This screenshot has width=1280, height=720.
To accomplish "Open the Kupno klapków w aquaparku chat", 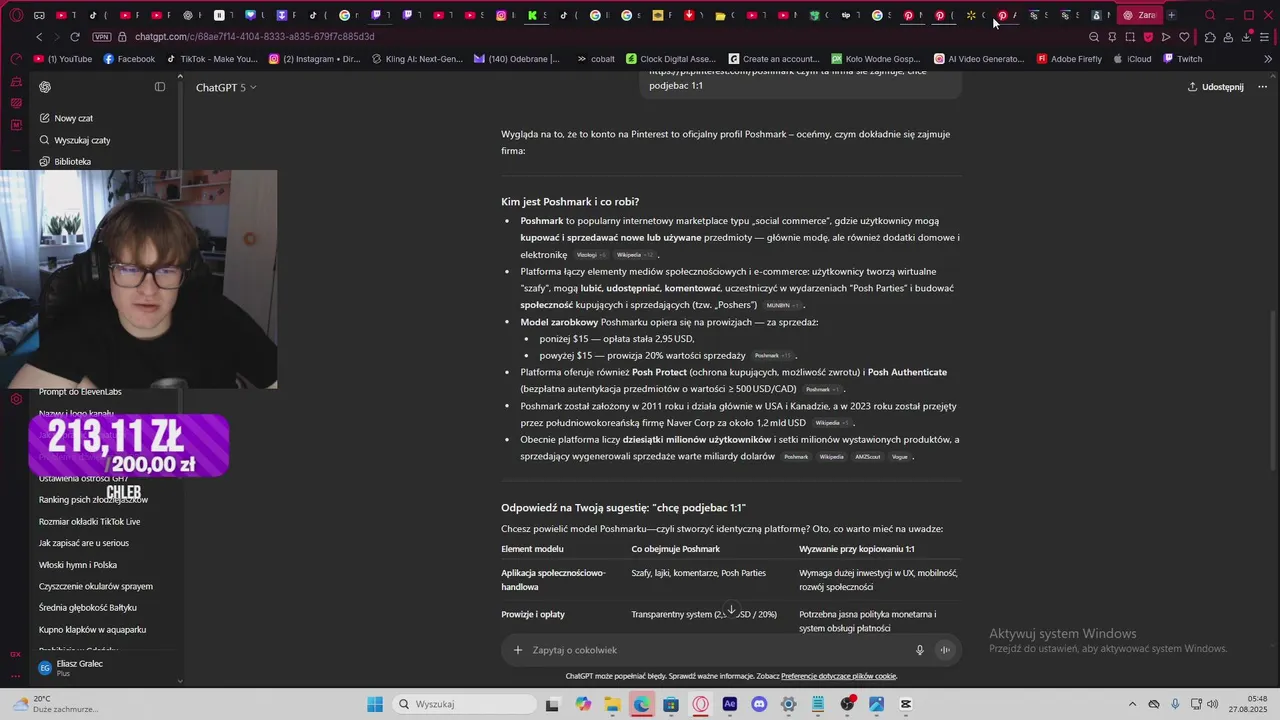I will pos(92,630).
